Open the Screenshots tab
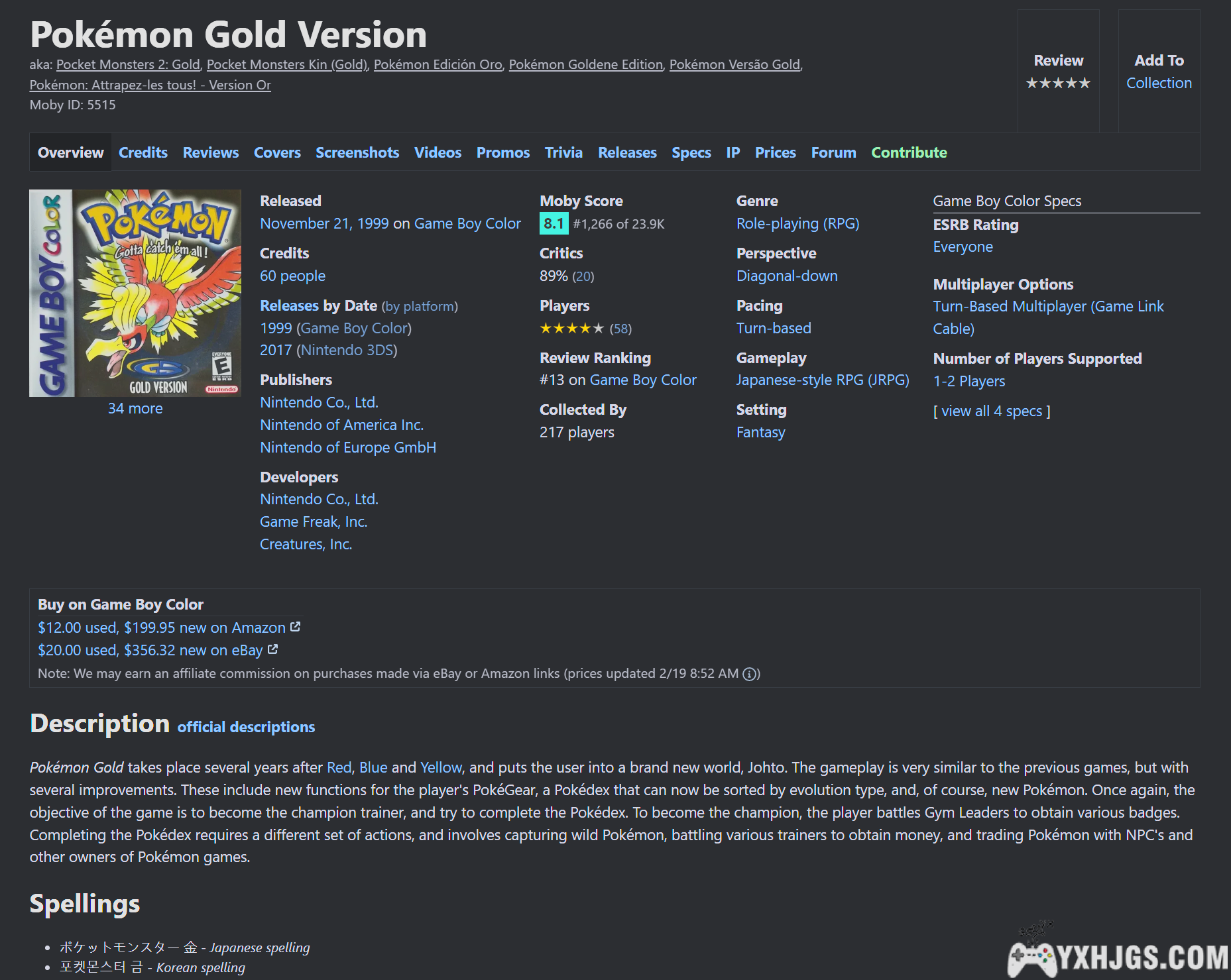1231x980 pixels. coord(357,152)
